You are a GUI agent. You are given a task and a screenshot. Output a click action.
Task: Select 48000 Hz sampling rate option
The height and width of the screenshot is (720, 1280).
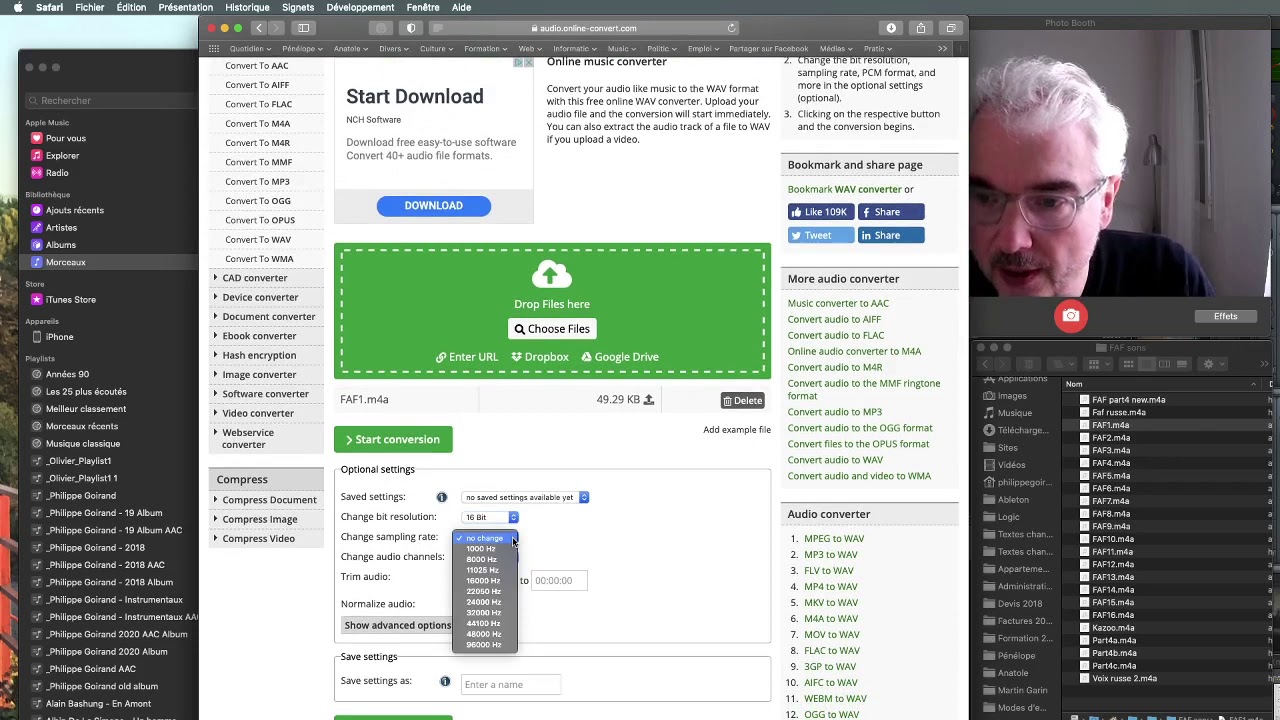click(484, 634)
